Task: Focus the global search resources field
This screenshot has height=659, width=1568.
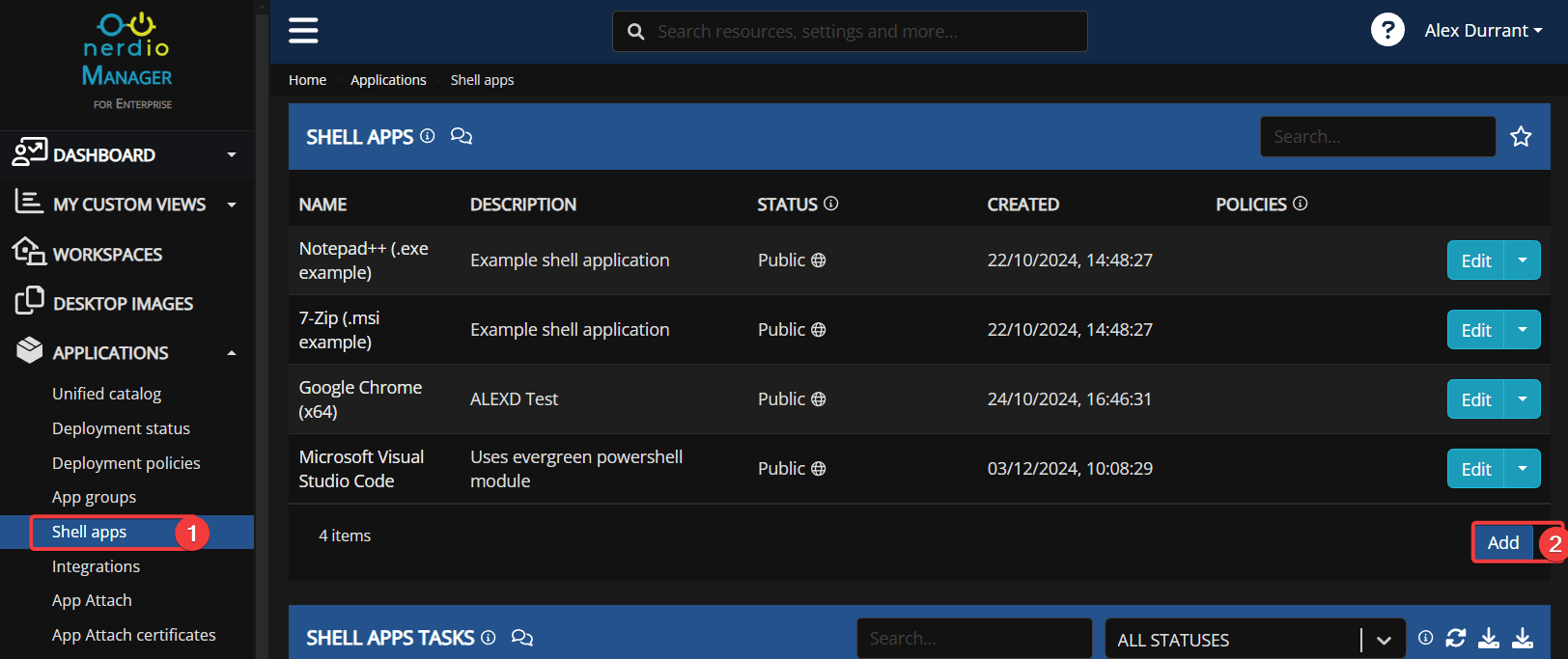Action: click(x=850, y=32)
